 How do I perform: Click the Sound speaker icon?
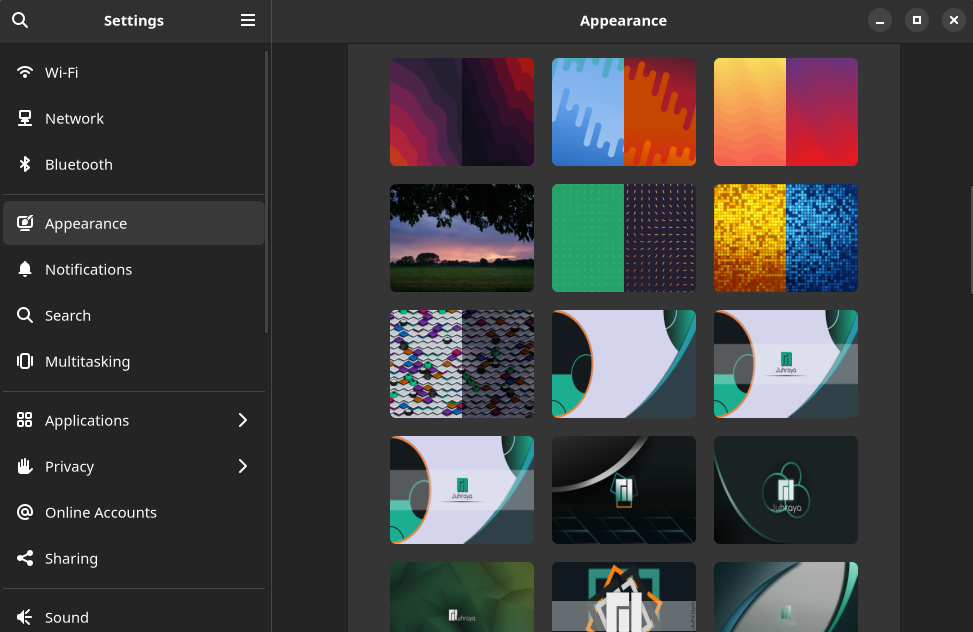click(25, 617)
